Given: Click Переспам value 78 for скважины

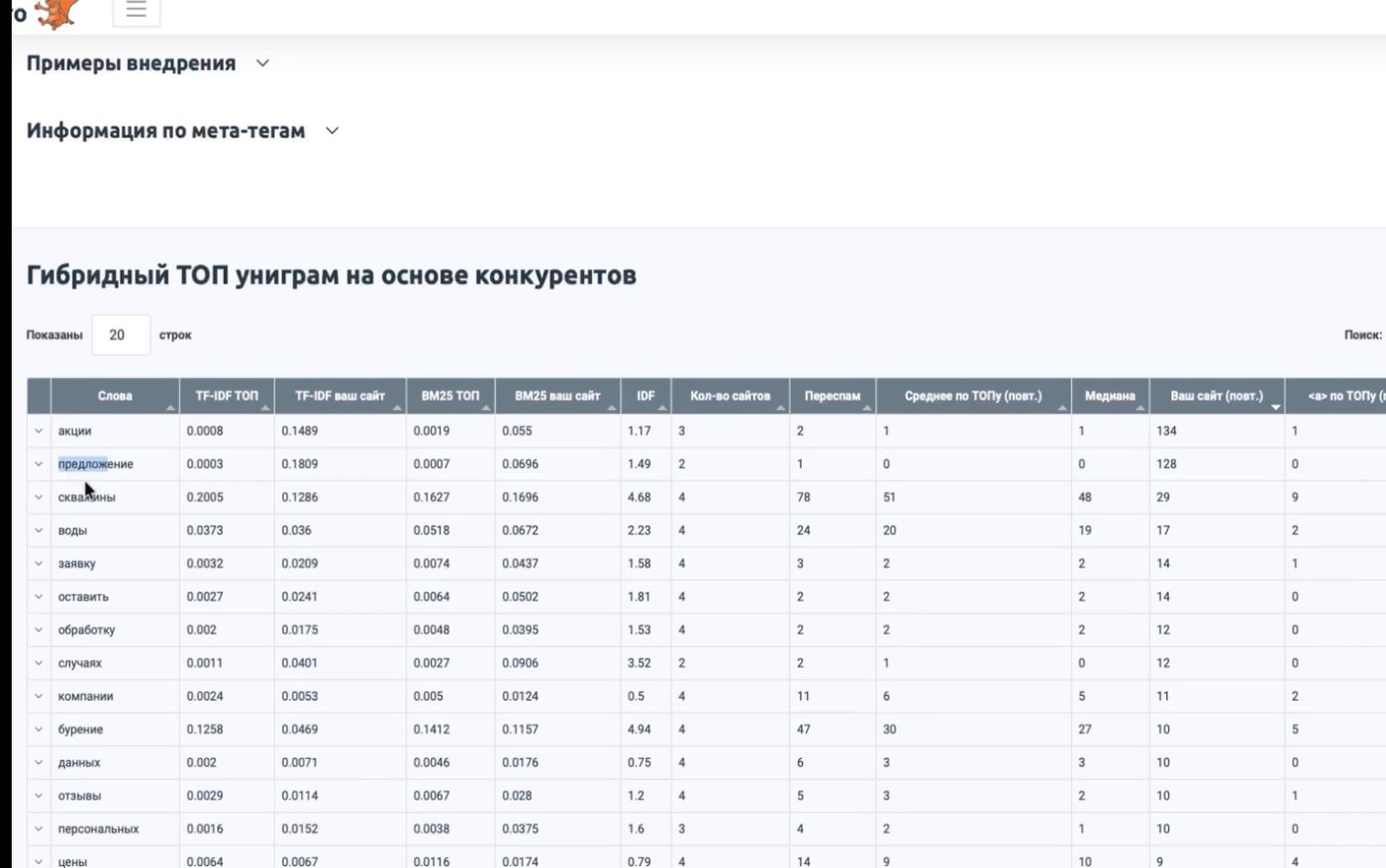Looking at the screenshot, I should coord(804,497).
